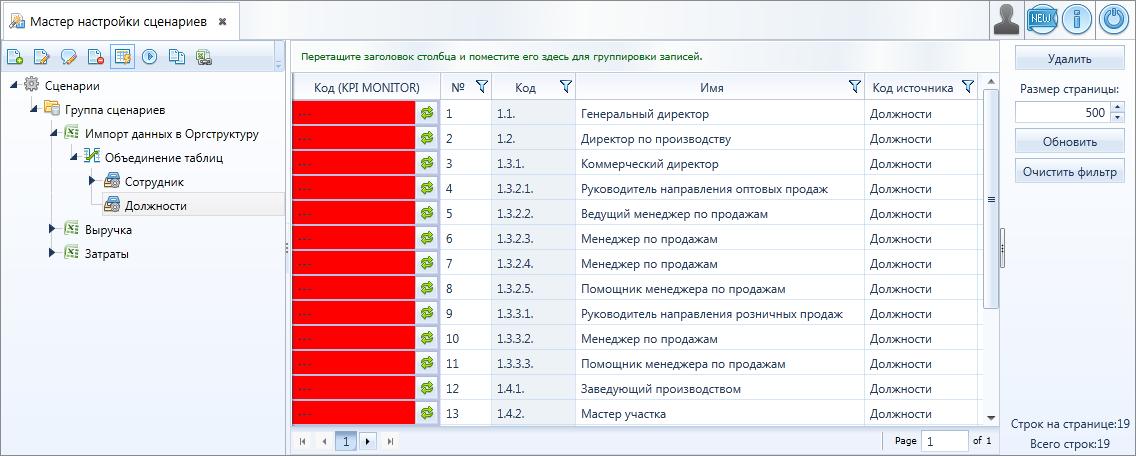Click refresh icon in row number 7

[427, 263]
